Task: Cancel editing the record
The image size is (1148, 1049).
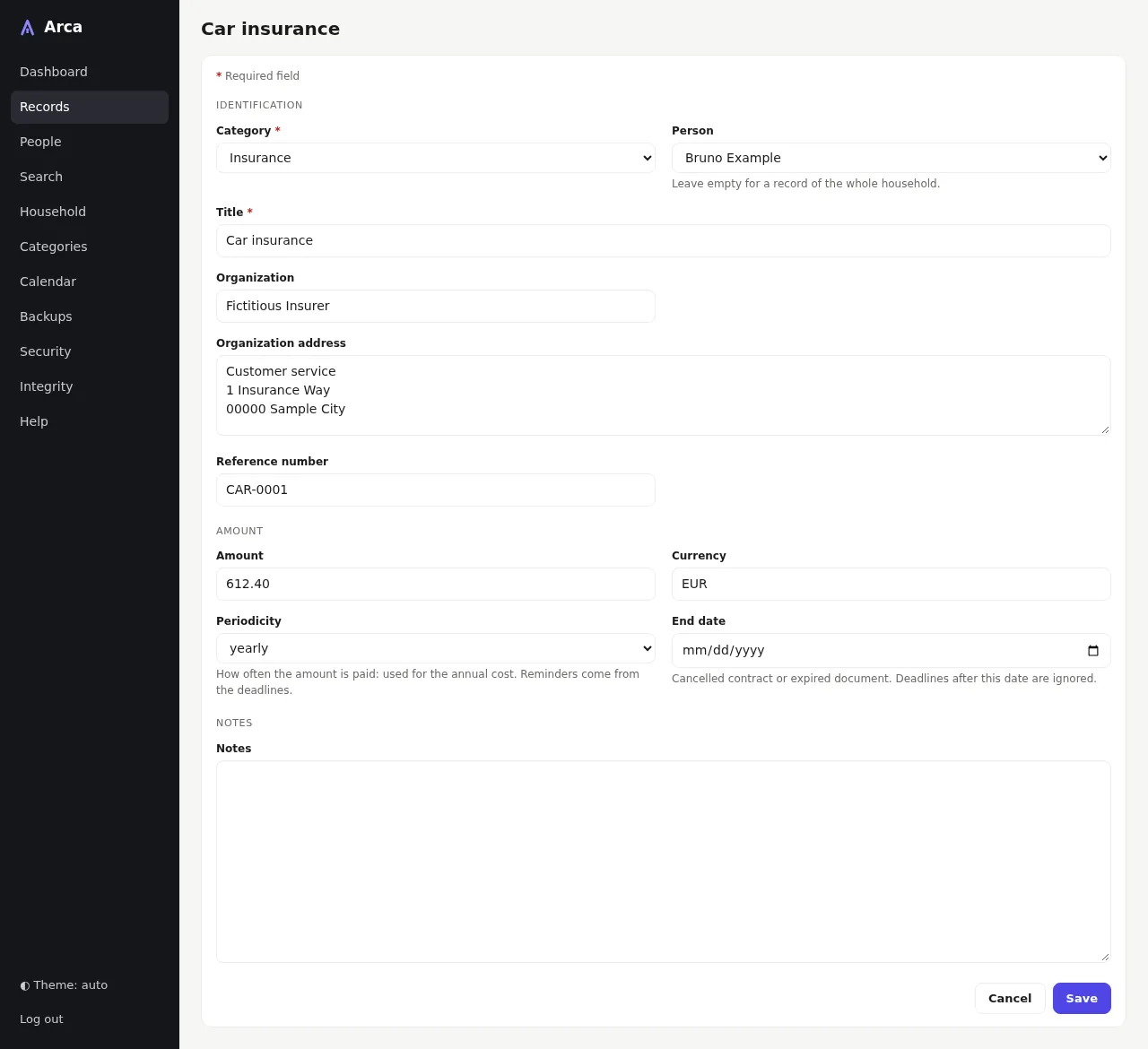Action: [x=1010, y=999]
